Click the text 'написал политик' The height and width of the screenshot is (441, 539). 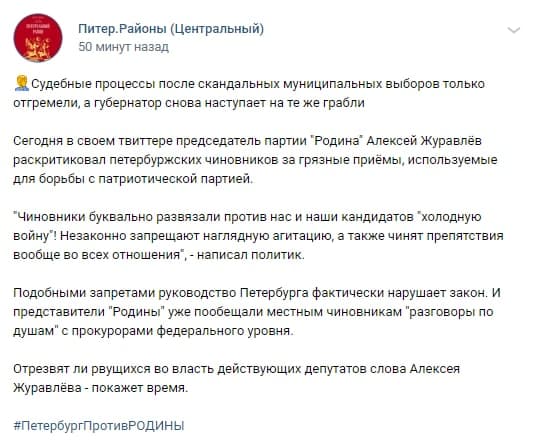point(251,255)
